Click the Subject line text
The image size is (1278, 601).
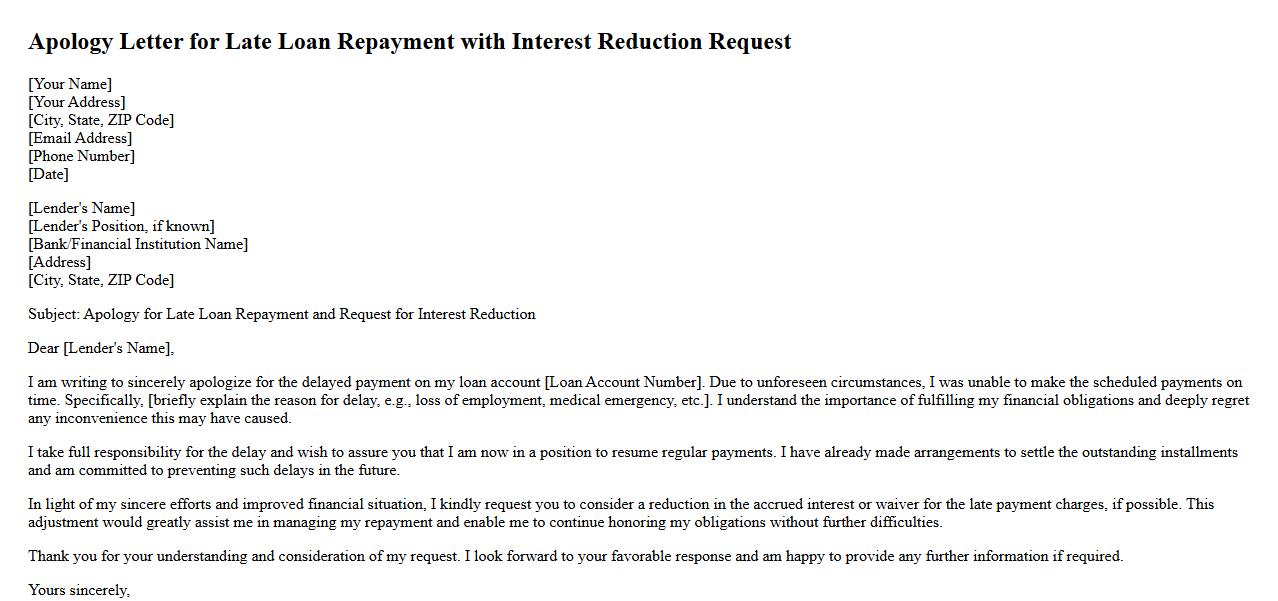(281, 314)
